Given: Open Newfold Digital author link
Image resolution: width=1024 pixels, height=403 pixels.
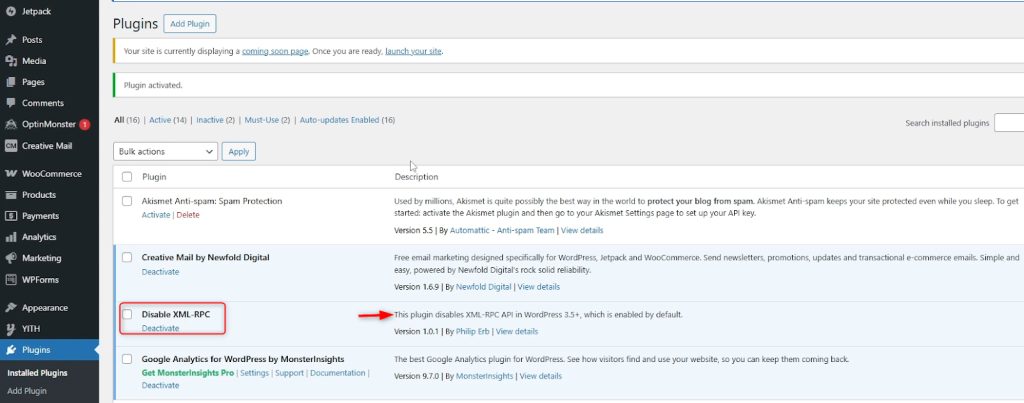Looking at the screenshot, I should coord(483,287).
